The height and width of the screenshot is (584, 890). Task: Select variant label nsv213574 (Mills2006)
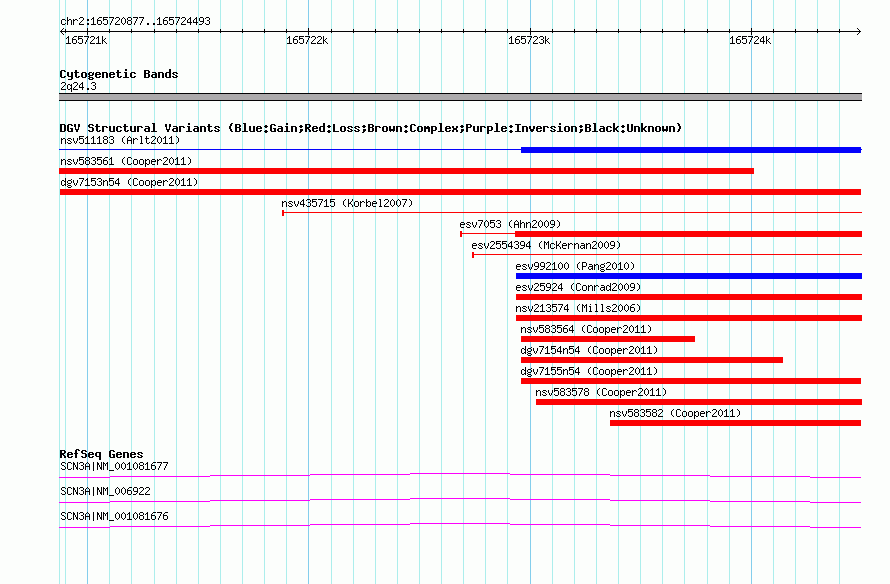578,308
